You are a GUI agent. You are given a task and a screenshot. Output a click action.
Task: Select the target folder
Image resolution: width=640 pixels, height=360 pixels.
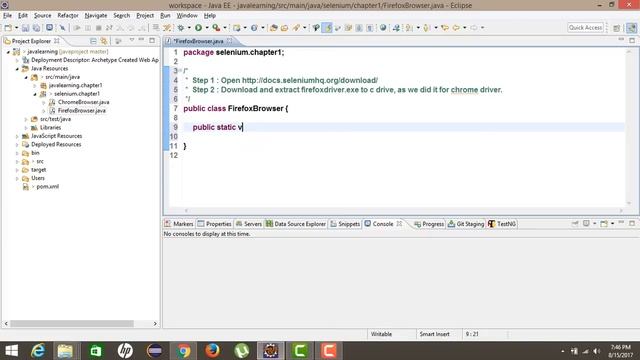click(38, 170)
